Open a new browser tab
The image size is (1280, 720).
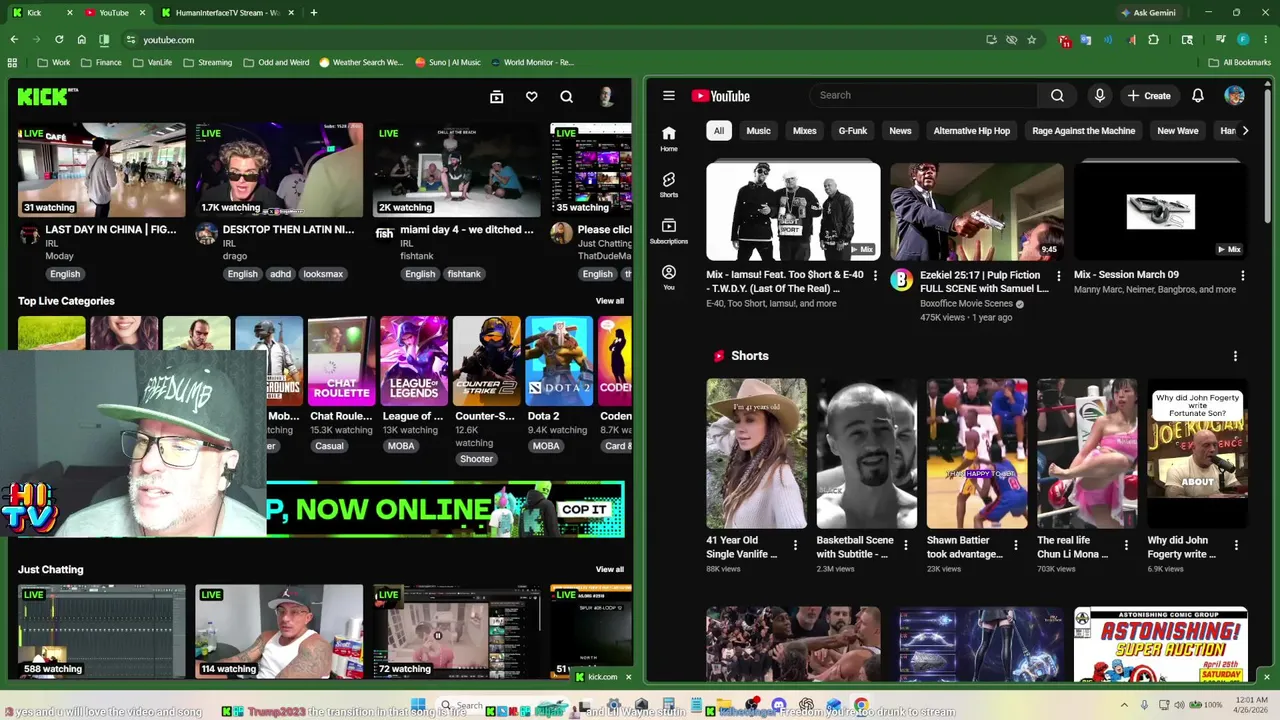click(314, 13)
